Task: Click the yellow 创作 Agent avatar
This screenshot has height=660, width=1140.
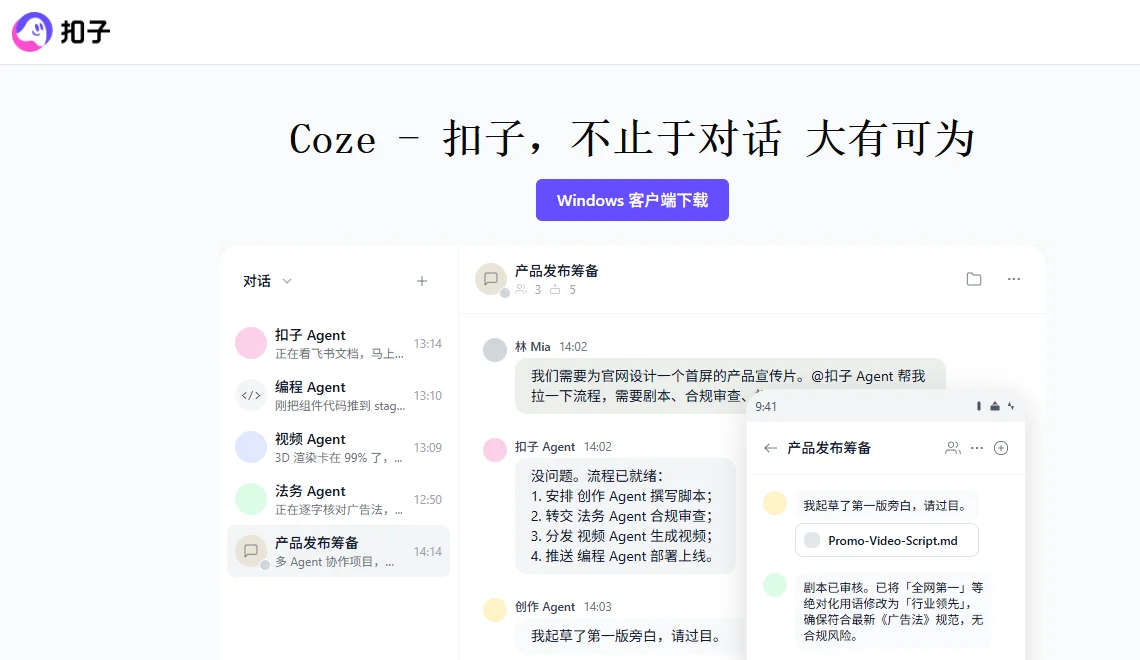Action: (495, 609)
